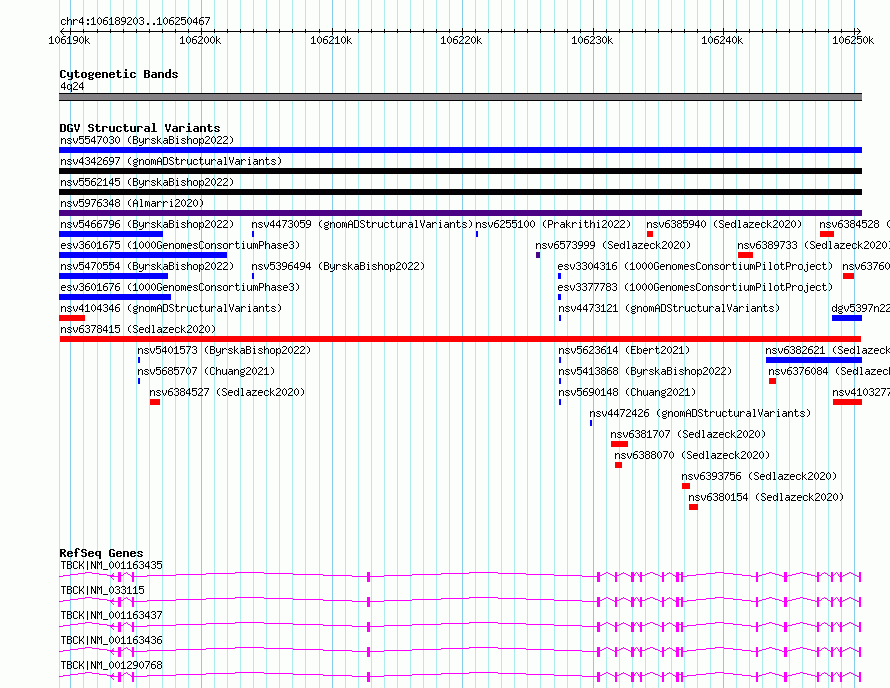Open nsv6376084 variant label

point(829,371)
